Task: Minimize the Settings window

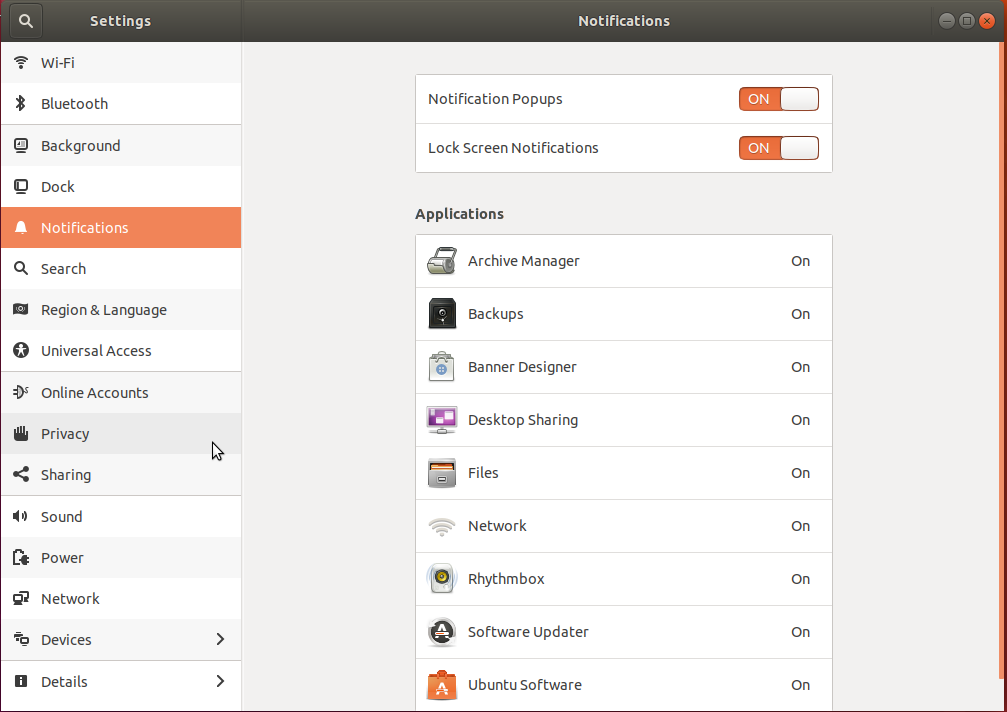Action: [947, 21]
